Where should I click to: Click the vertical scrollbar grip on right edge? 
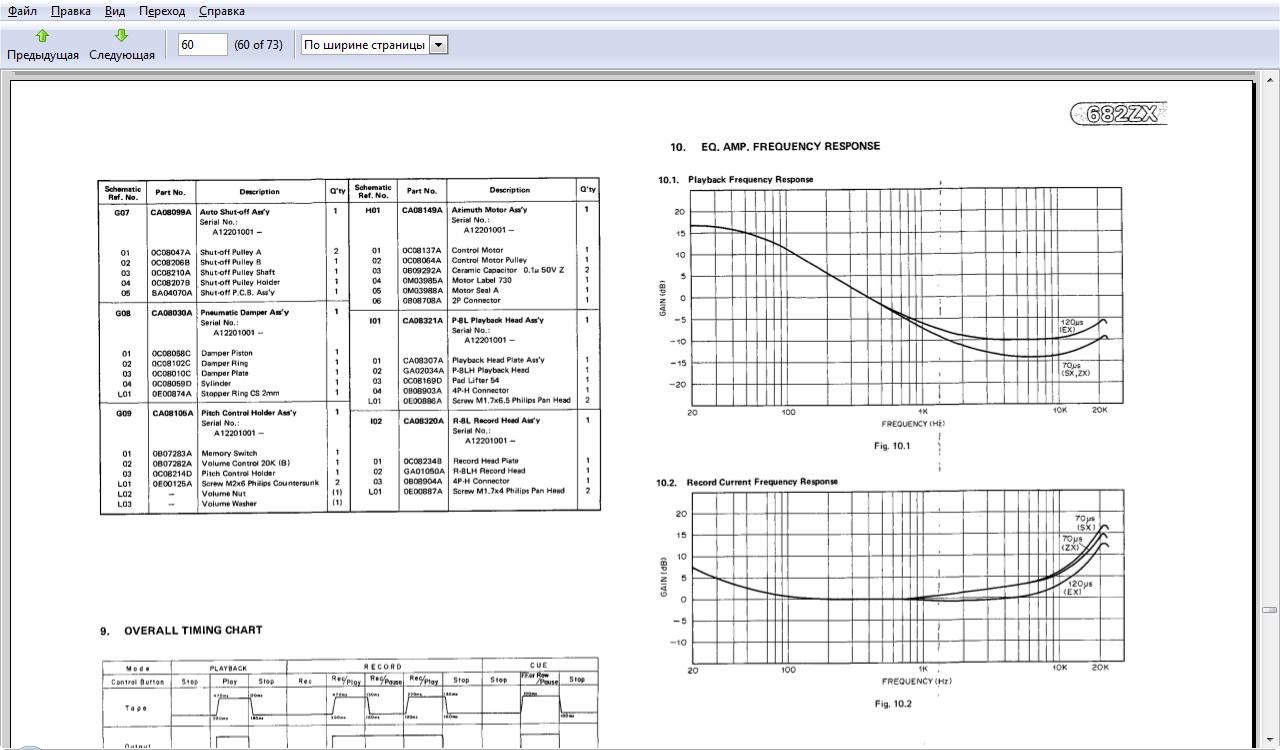[1269, 610]
